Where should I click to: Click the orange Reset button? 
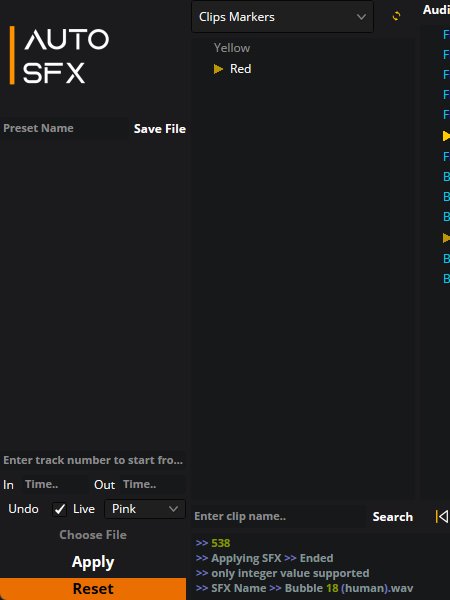pyautogui.click(x=93, y=589)
